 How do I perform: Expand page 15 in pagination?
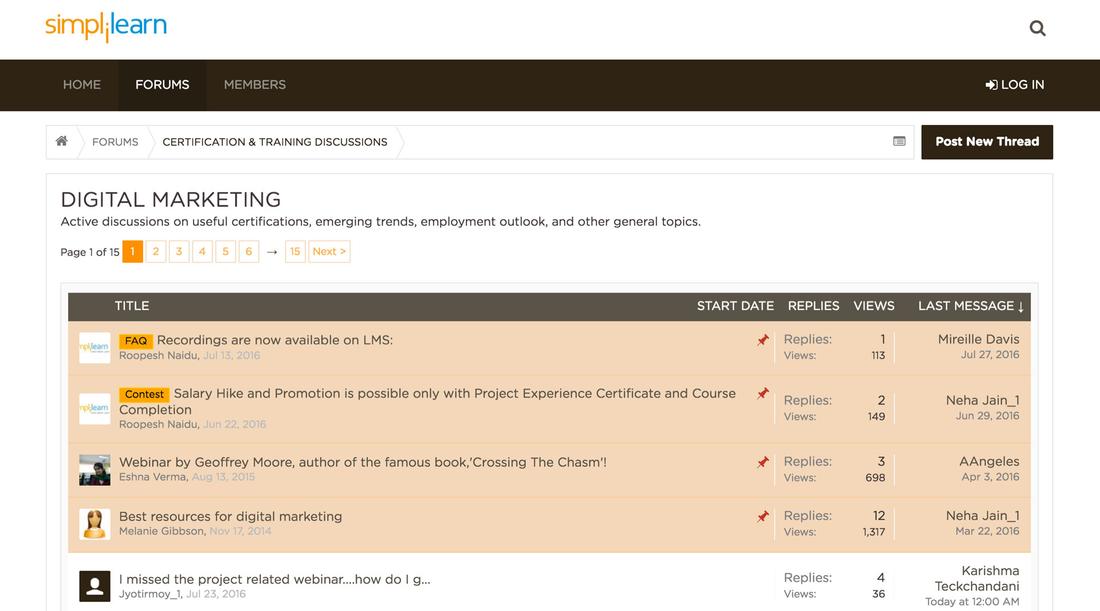point(294,251)
